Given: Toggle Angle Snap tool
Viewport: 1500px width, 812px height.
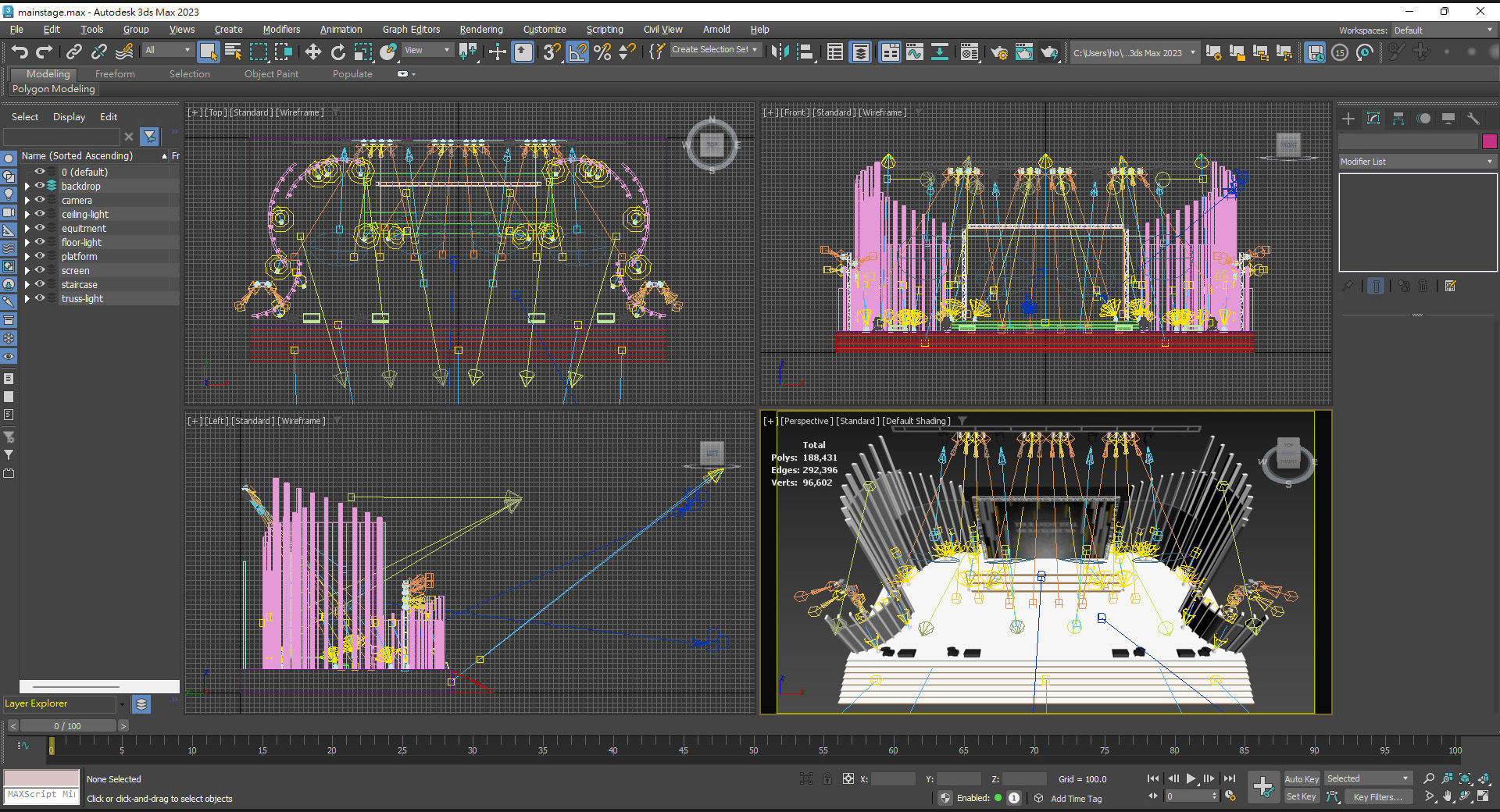Looking at the screenshot, I should click(577, 52).
